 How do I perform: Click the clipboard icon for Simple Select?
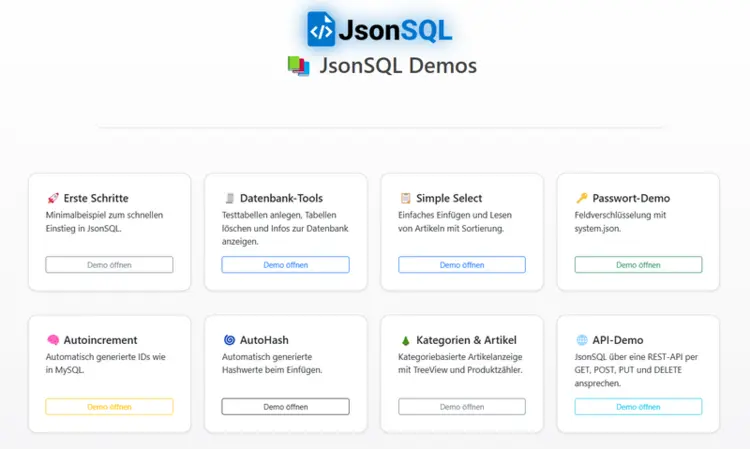tap(405, 198)
